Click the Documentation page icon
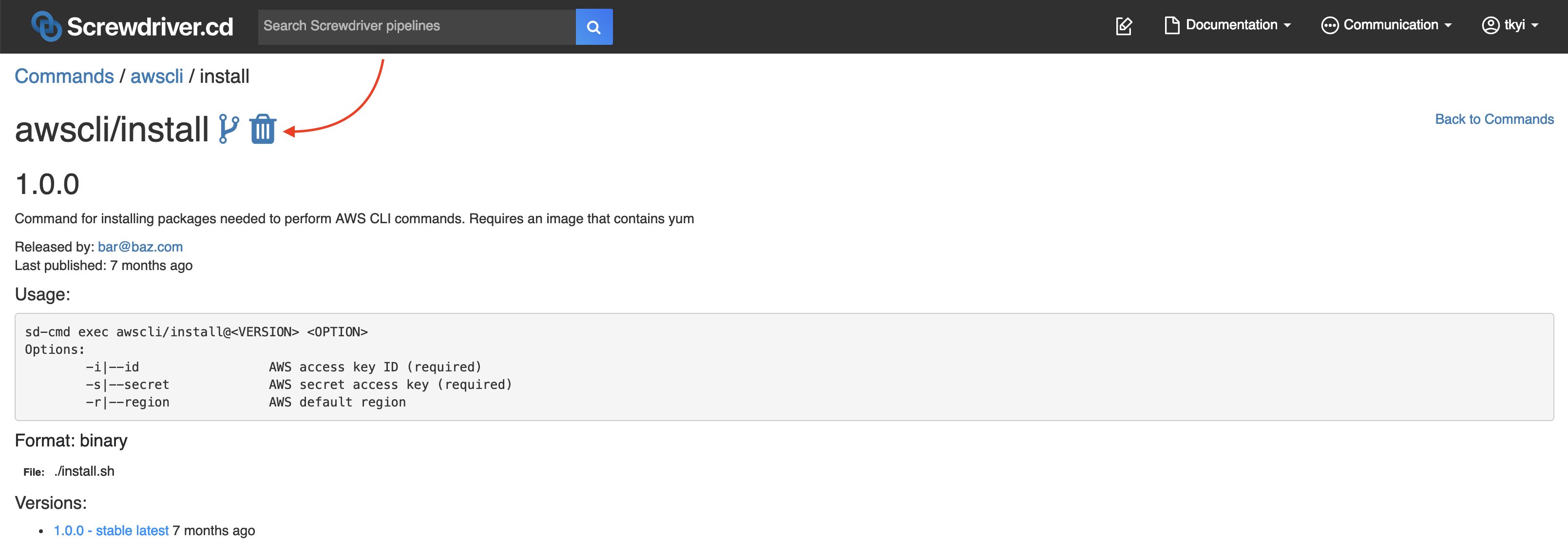 pos(1171,25)
